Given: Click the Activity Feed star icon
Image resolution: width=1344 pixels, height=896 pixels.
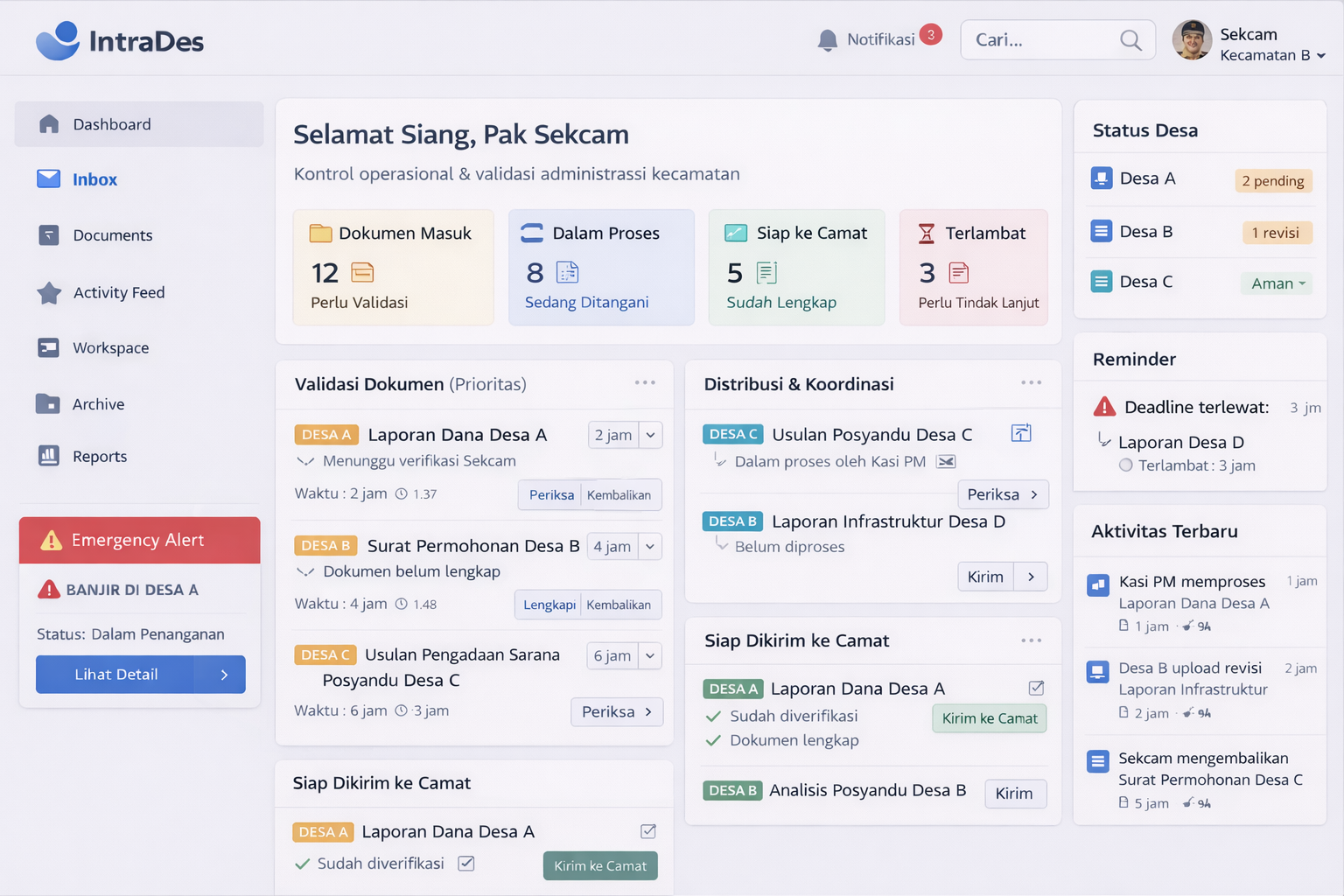Looking at the screenshot, I should 49,293.
